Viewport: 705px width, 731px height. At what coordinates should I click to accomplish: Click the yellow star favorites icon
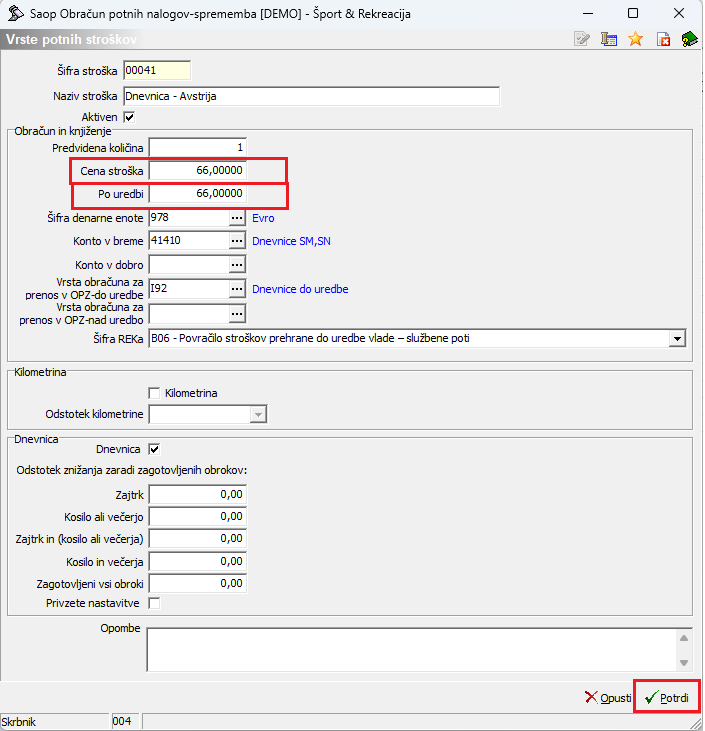pos(636,39)
